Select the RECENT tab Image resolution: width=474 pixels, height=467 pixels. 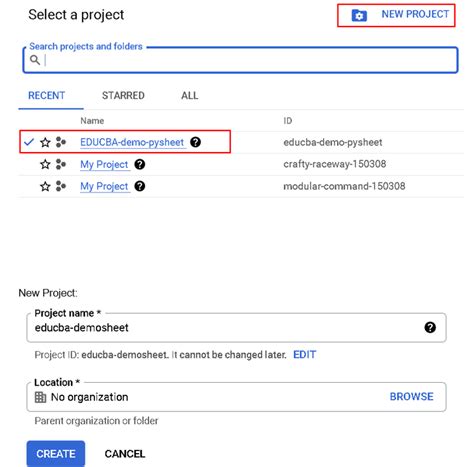pyautogui.click(x=46, y=96)
